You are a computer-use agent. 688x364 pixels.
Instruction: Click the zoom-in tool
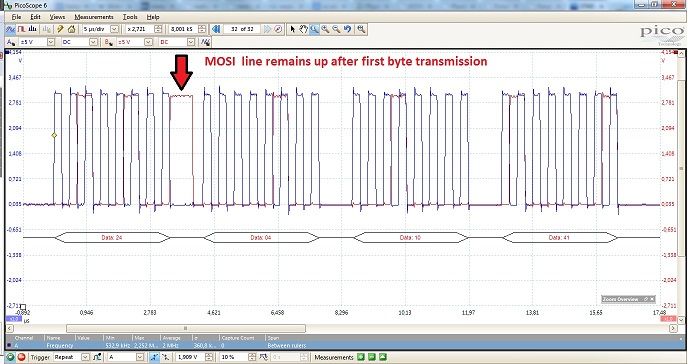point(325,29)
